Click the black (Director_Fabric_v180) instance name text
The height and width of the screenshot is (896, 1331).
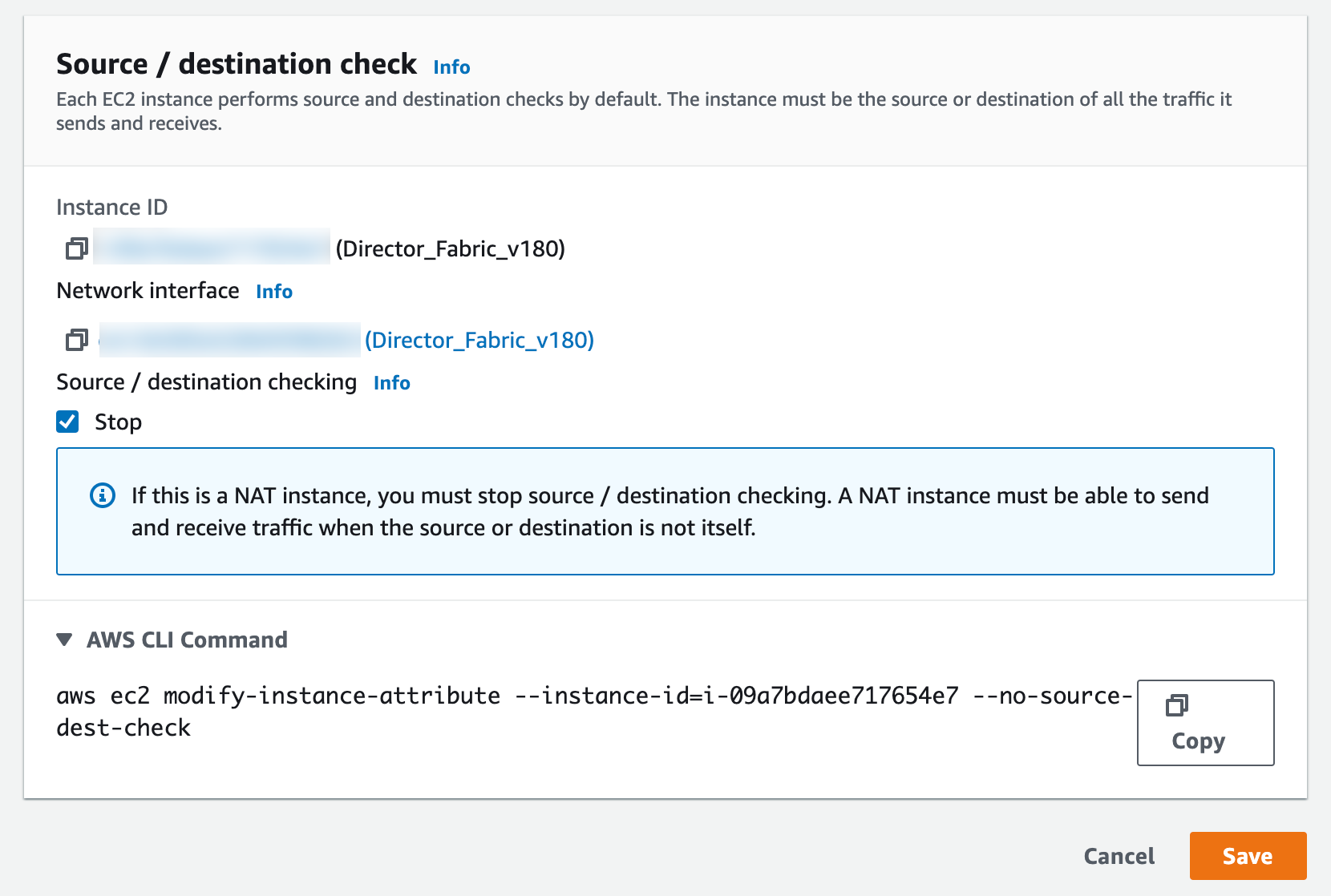[x=450, y=249]
